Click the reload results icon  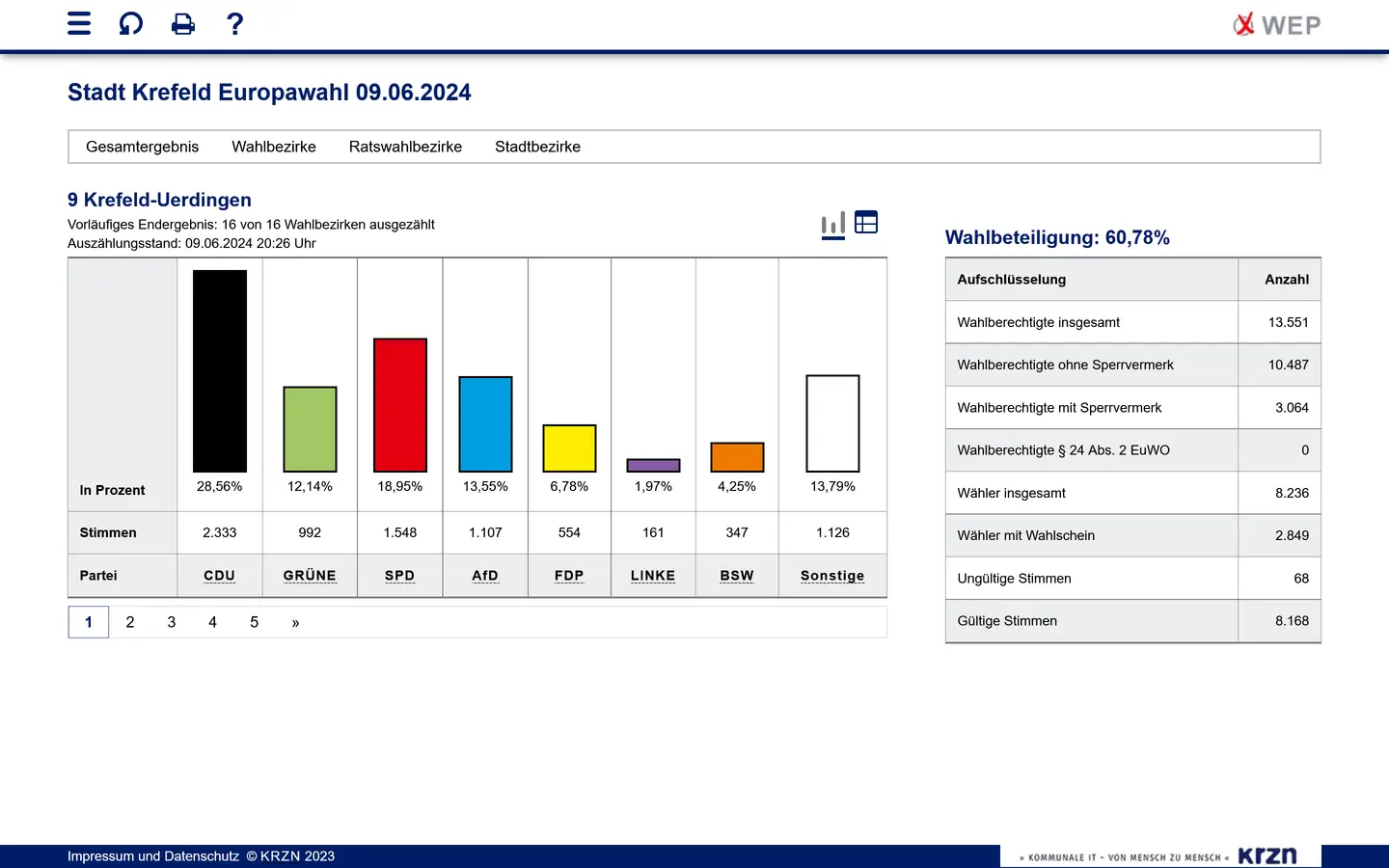pos(130,24)
